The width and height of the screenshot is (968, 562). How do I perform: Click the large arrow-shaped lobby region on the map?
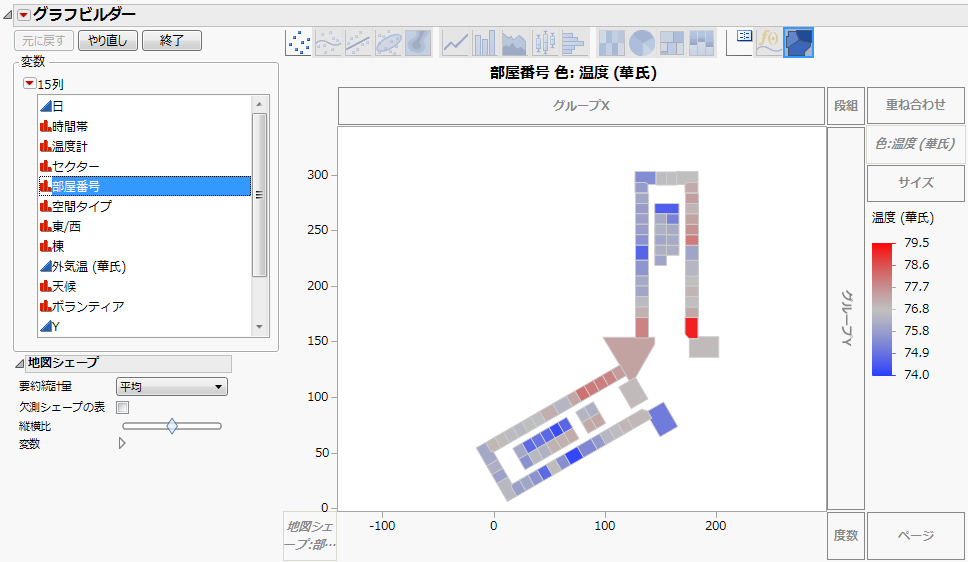pyautogui.click(x=629, y=356)
